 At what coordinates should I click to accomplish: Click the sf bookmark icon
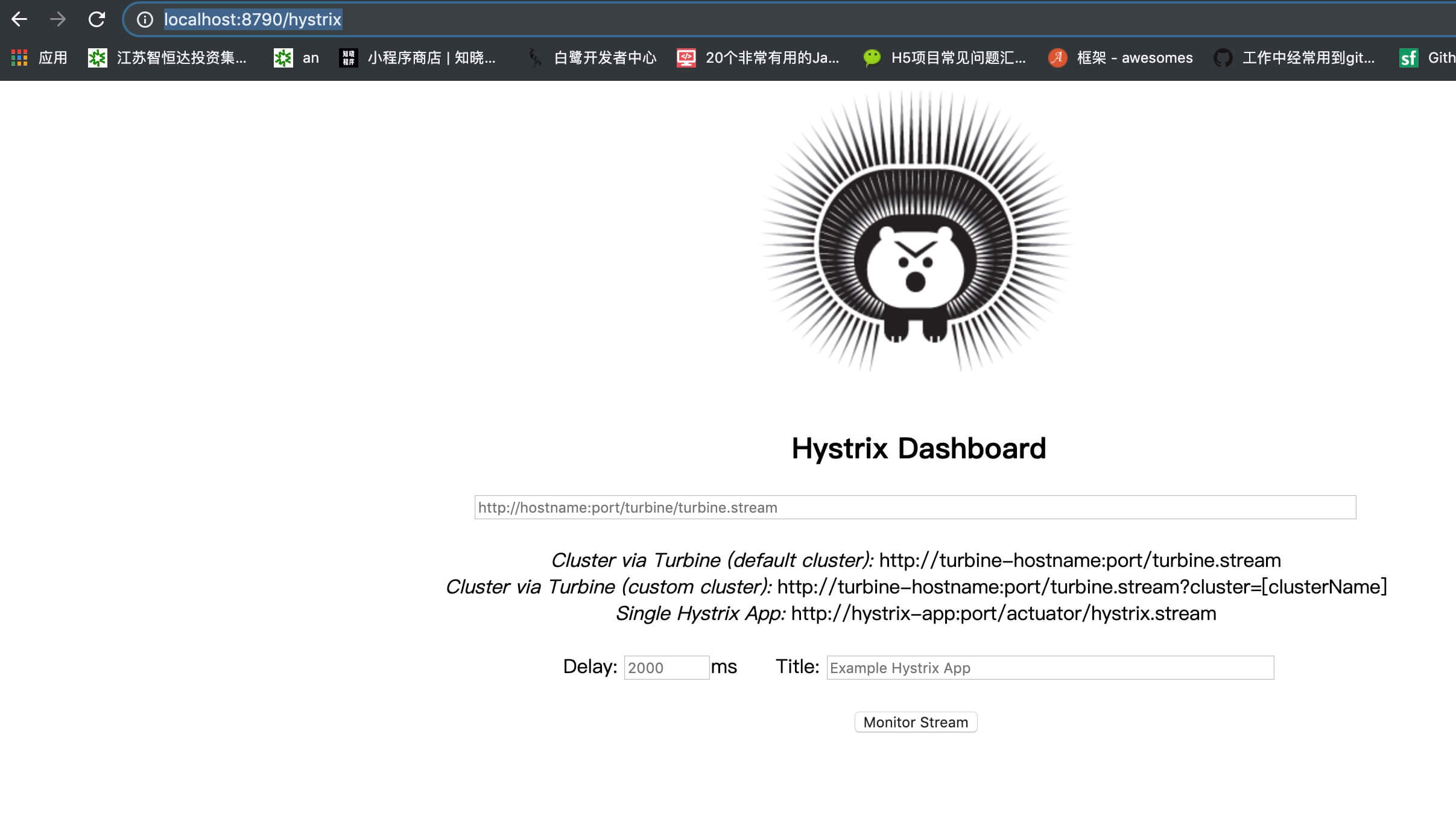(1408, 58)
